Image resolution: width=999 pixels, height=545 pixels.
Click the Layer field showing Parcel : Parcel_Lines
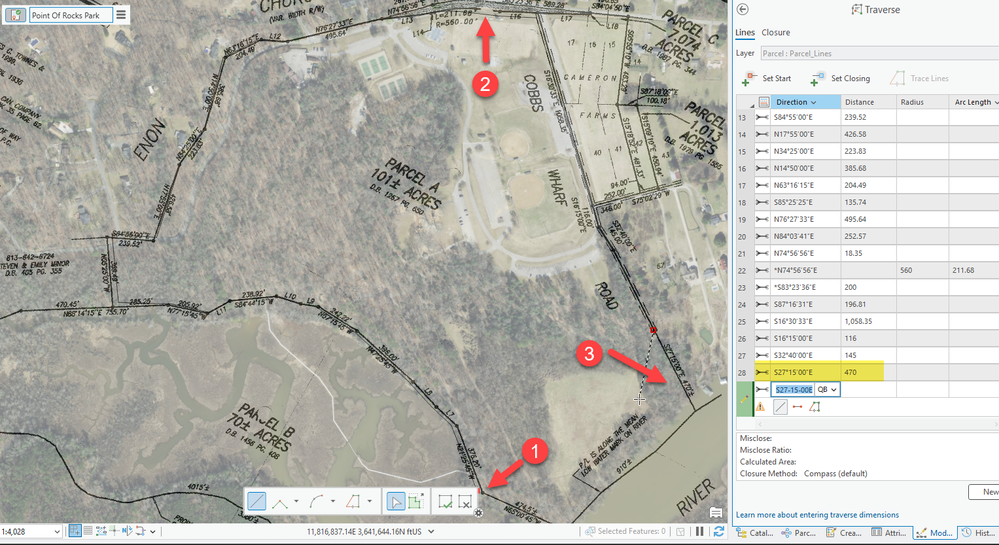(x=880, y=54)
